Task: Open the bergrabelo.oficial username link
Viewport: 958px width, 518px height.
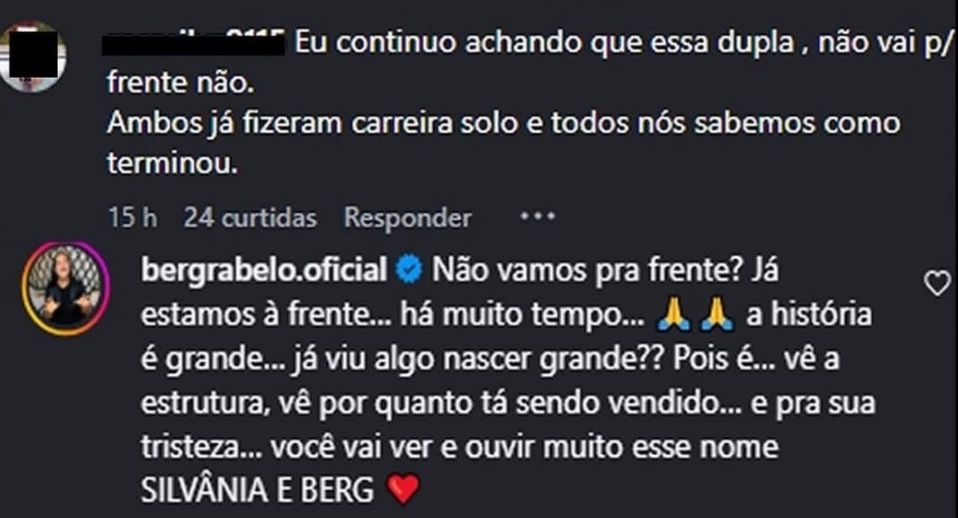Action: [264, 271]
